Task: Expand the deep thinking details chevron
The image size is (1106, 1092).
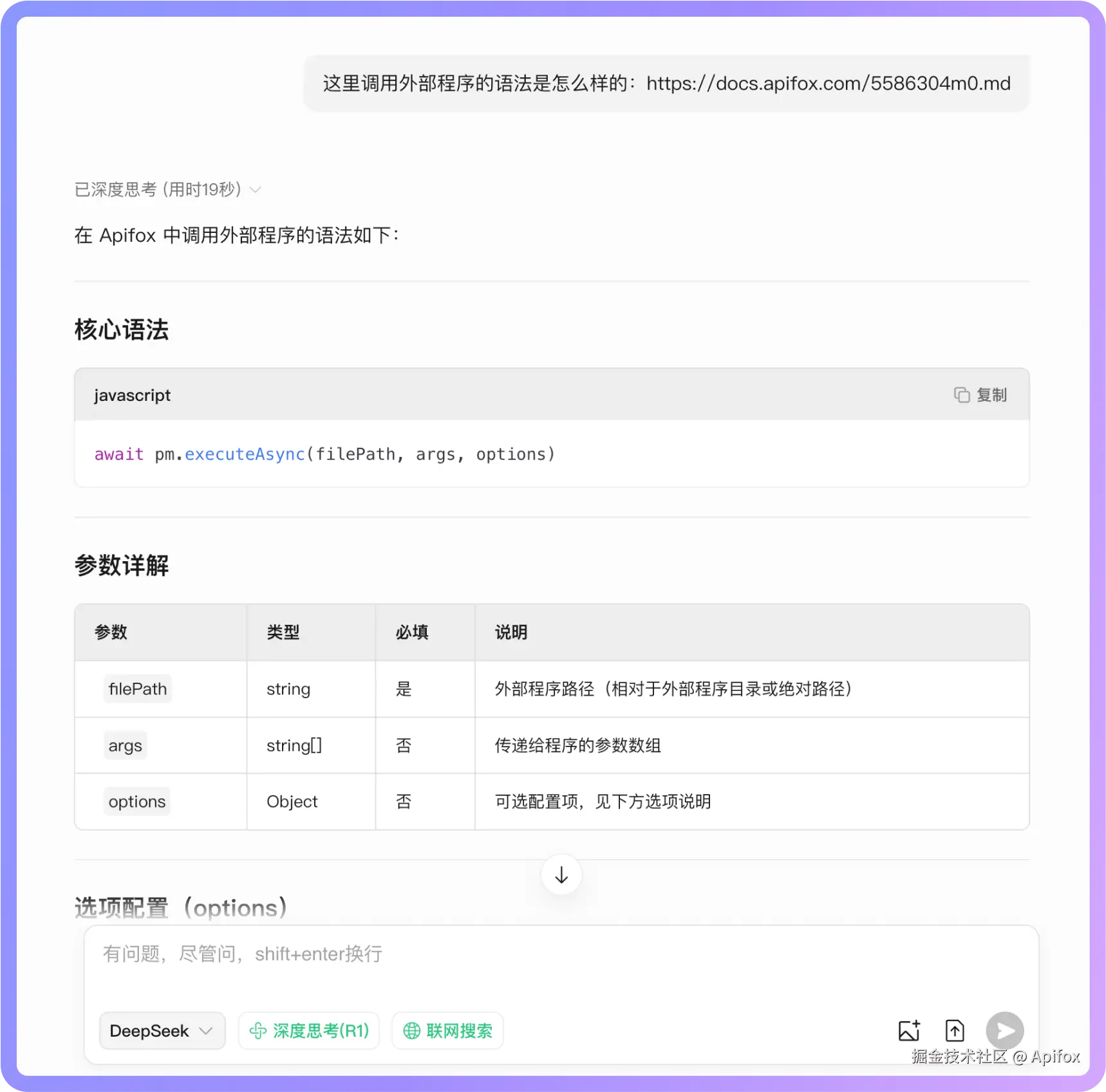Action: 256,190
